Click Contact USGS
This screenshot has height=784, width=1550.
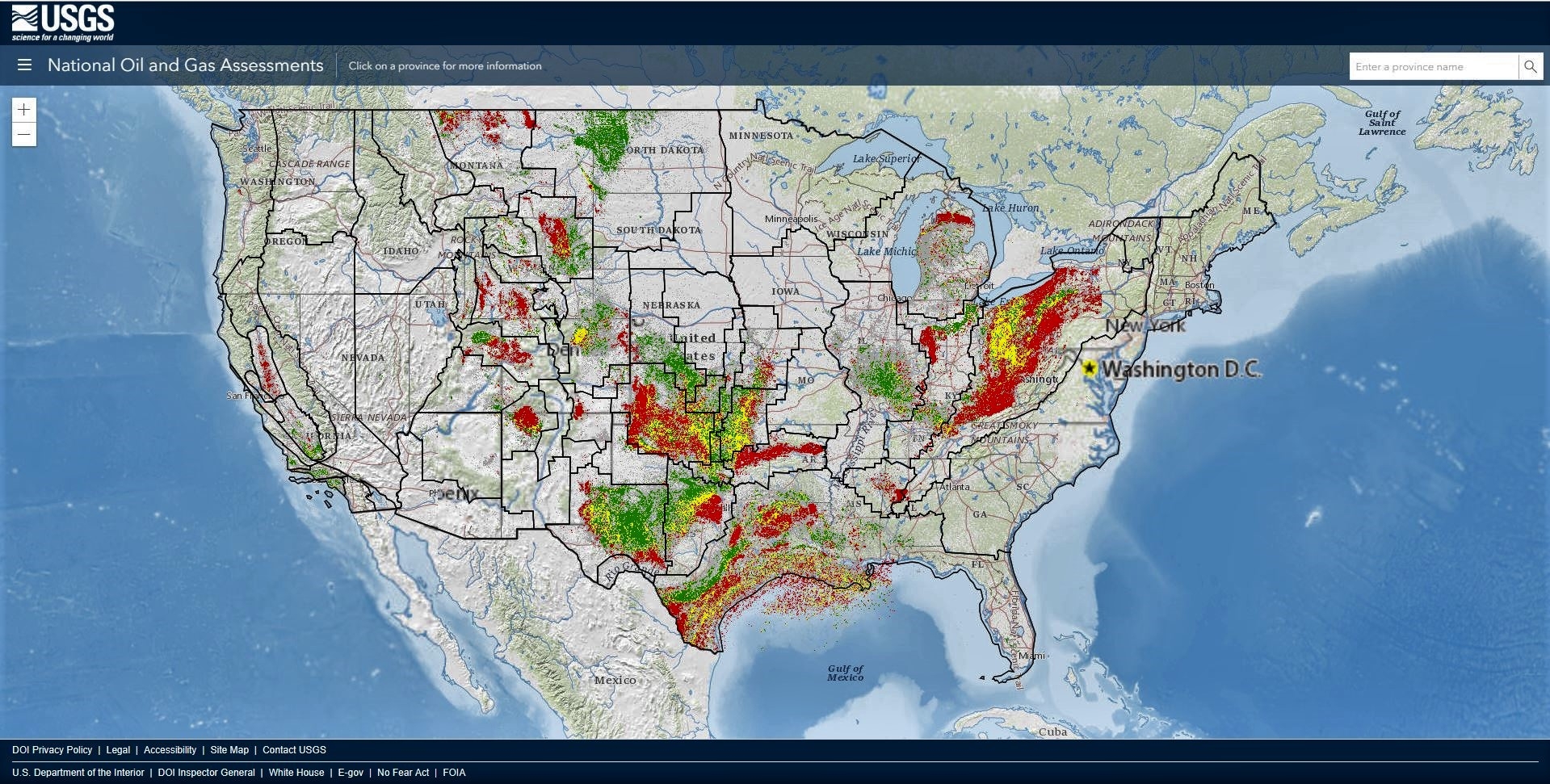point(293,750)
